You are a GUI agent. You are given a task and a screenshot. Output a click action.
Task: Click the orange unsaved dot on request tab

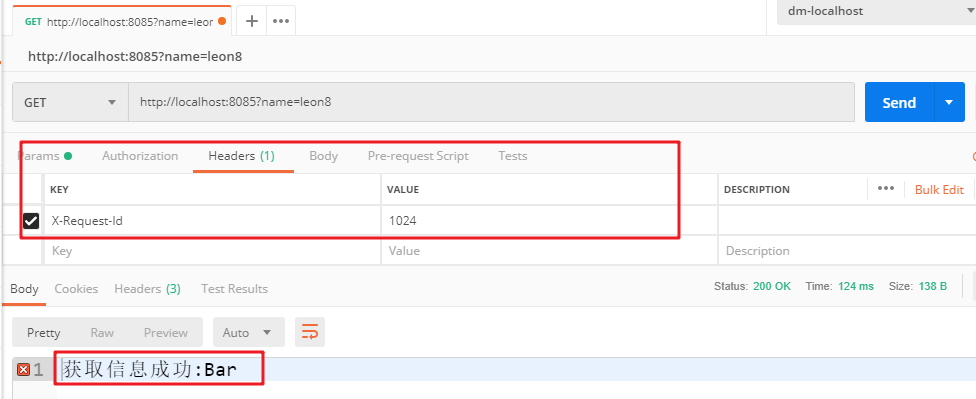click(x=222, y=22)
